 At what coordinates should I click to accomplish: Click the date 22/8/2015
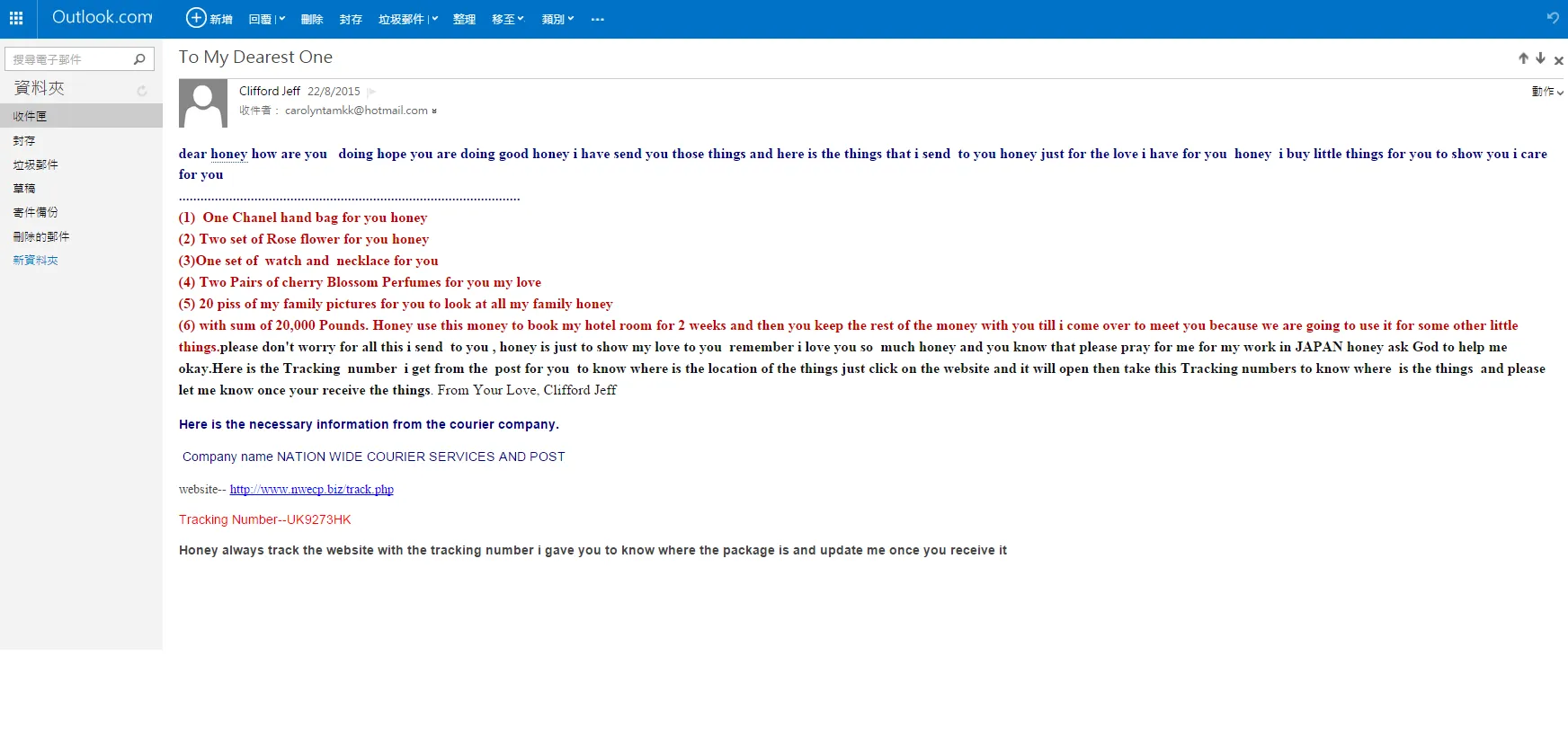point(334,92)
